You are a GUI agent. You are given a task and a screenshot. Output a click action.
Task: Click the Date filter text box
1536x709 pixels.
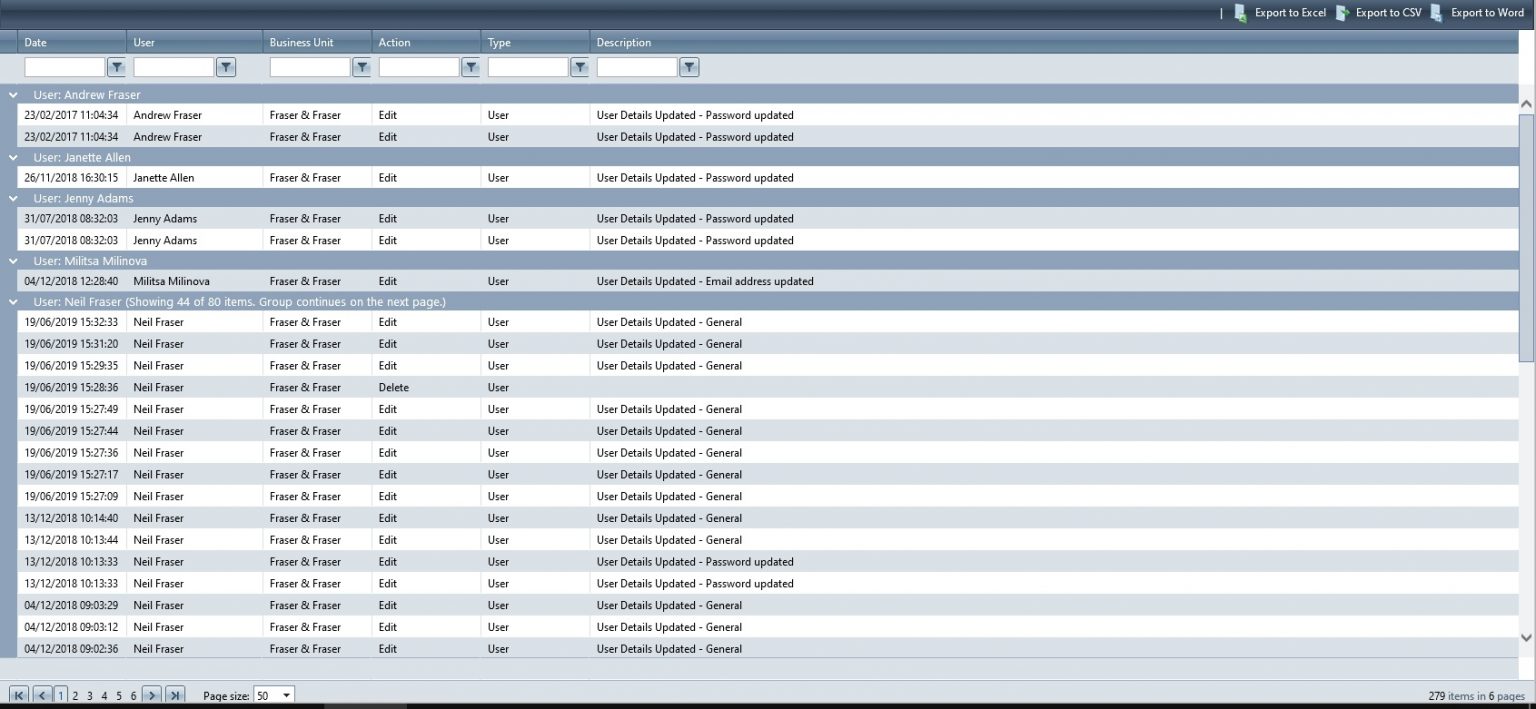click(x=64, y=67)
